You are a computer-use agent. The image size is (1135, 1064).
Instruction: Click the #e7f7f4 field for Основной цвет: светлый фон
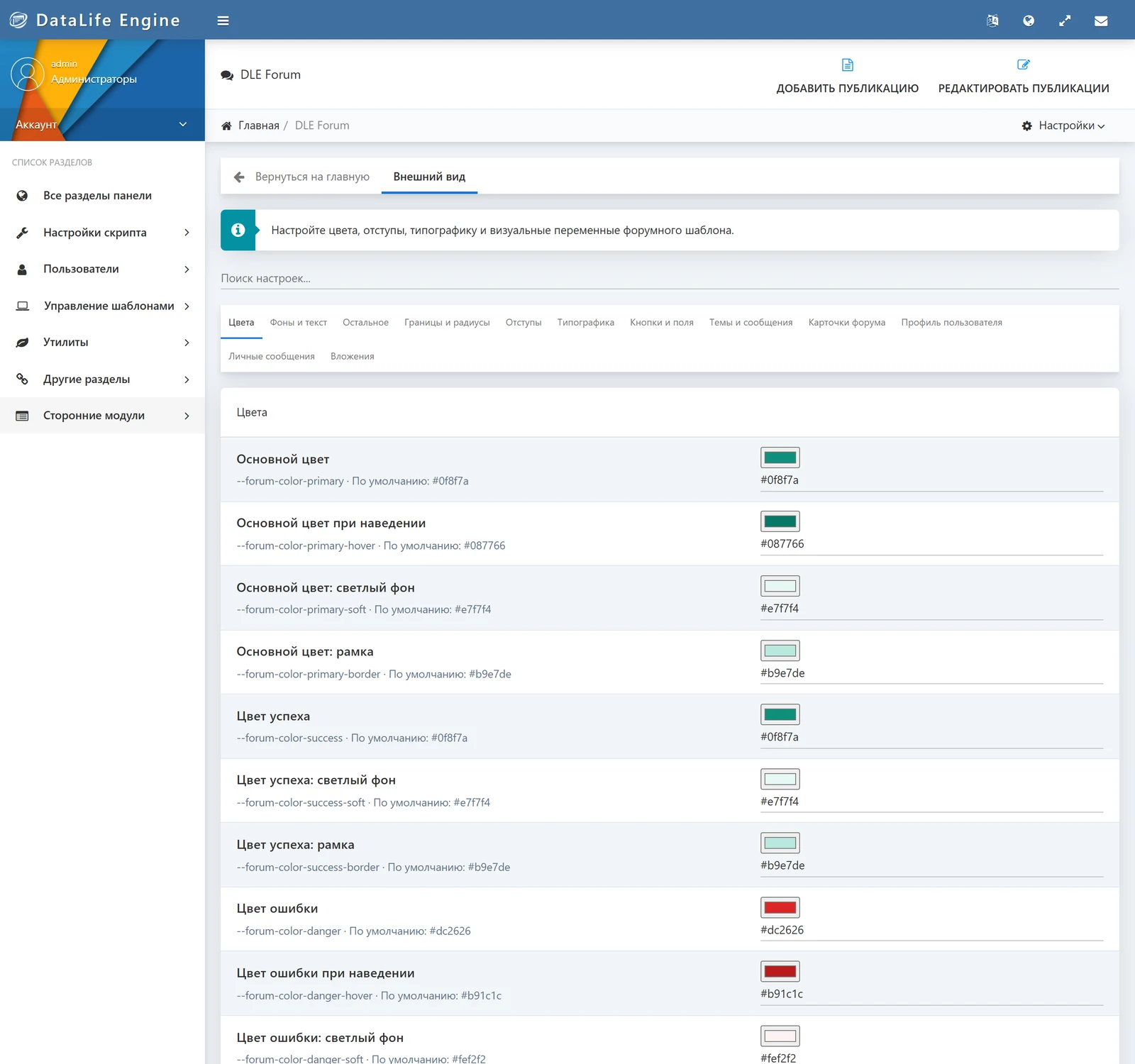(931, 609)
